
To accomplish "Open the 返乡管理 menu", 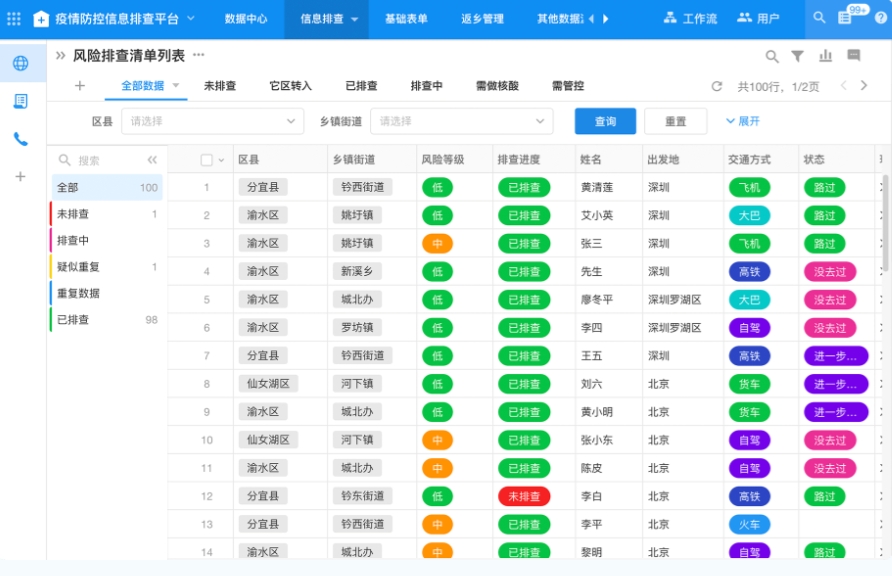I will [x=482, y=19].
